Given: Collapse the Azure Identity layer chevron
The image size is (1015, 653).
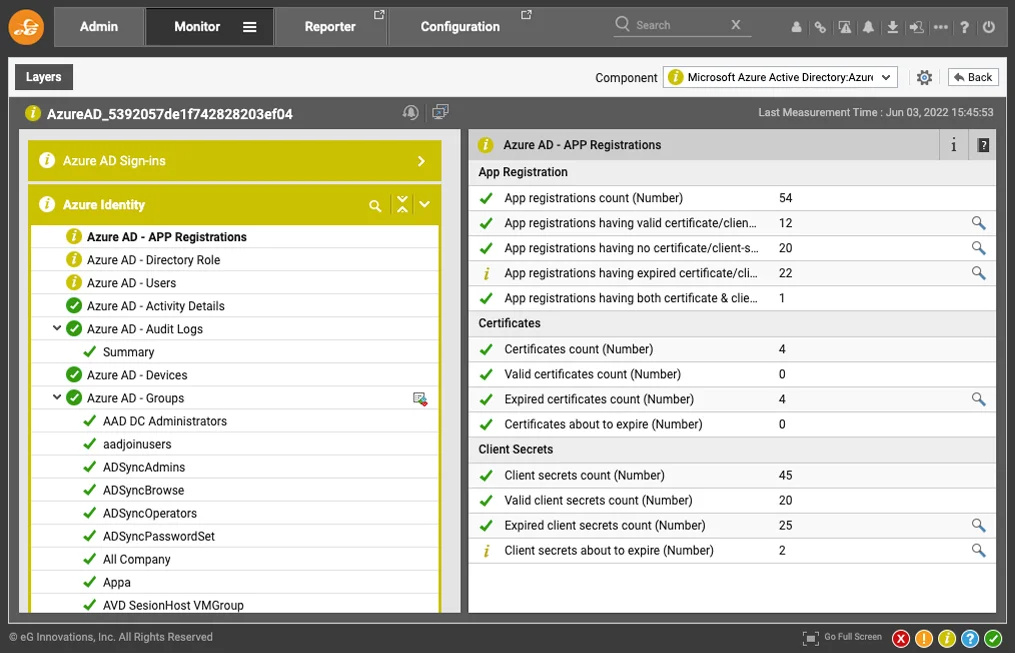Looking at the screenshot, I should point(425,205).
